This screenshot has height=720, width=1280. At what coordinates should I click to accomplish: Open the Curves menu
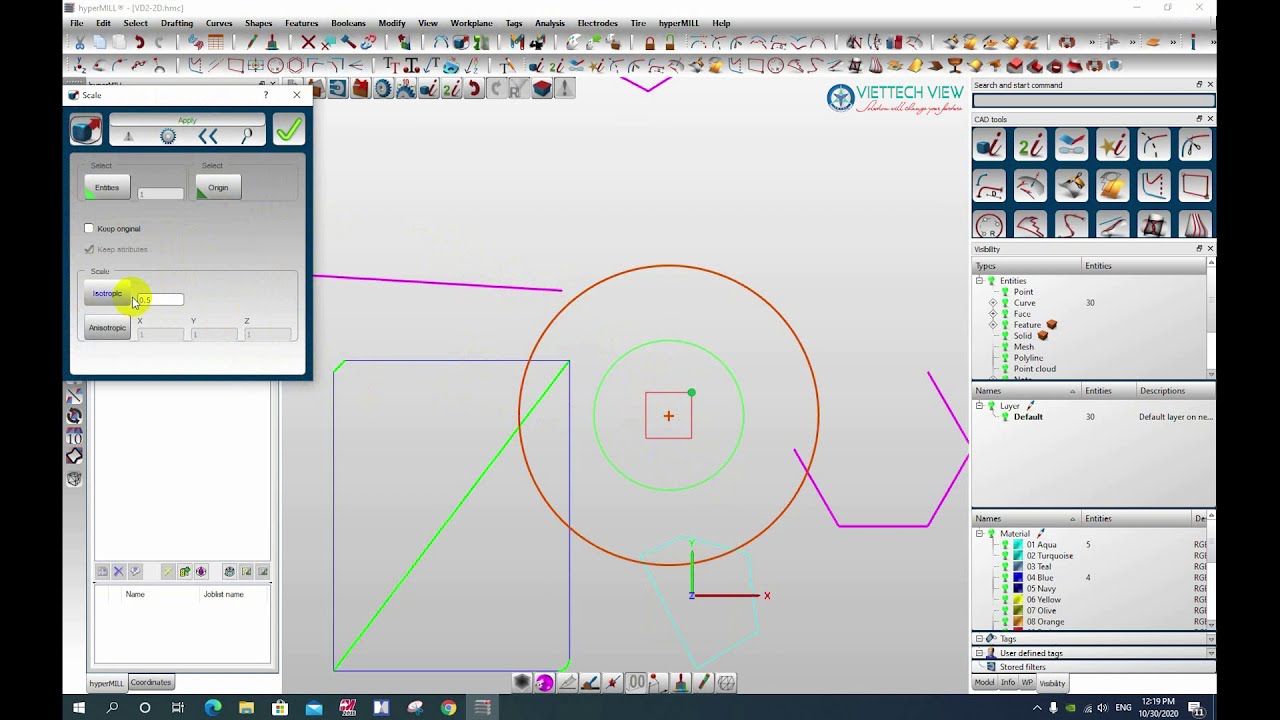(x=219, y=23)
